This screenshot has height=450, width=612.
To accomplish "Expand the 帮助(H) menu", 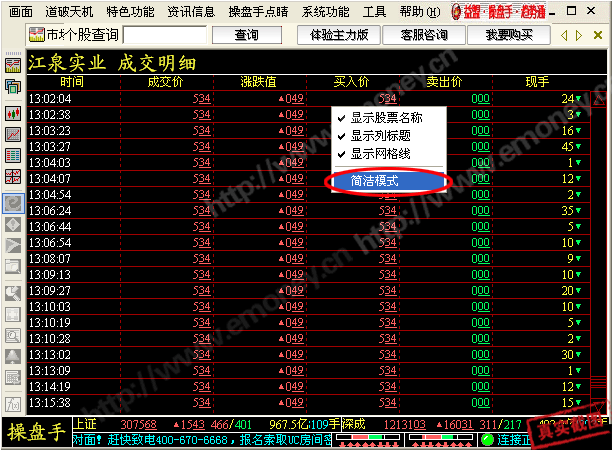I will click(x=416, y=11).
